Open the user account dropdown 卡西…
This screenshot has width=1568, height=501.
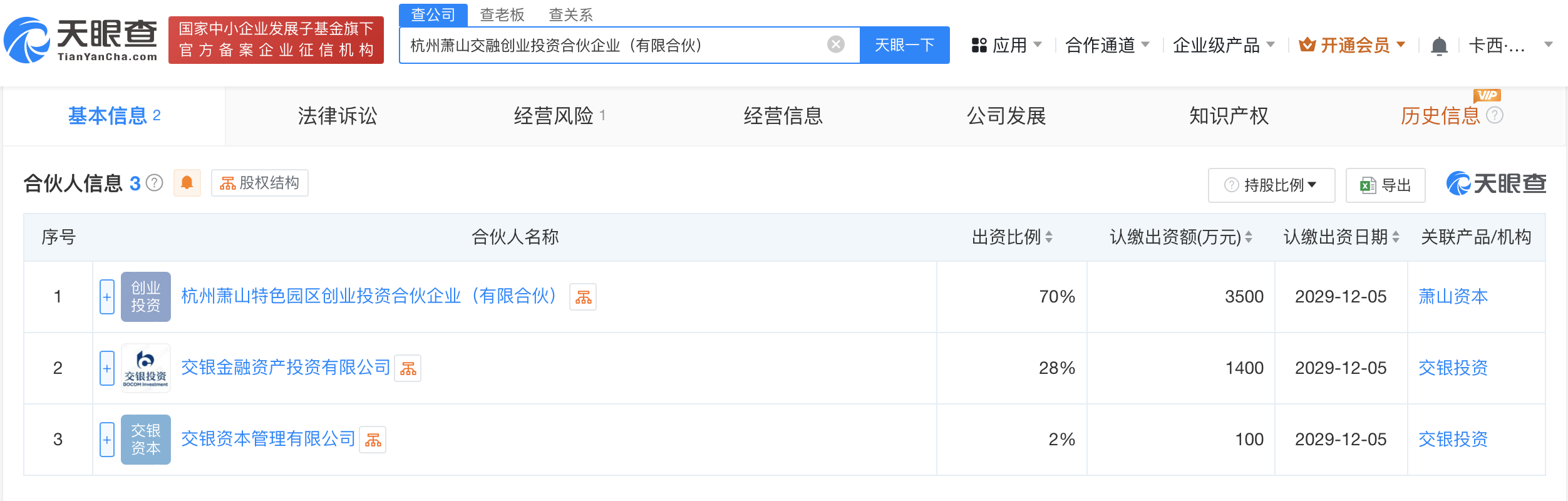1510,45
